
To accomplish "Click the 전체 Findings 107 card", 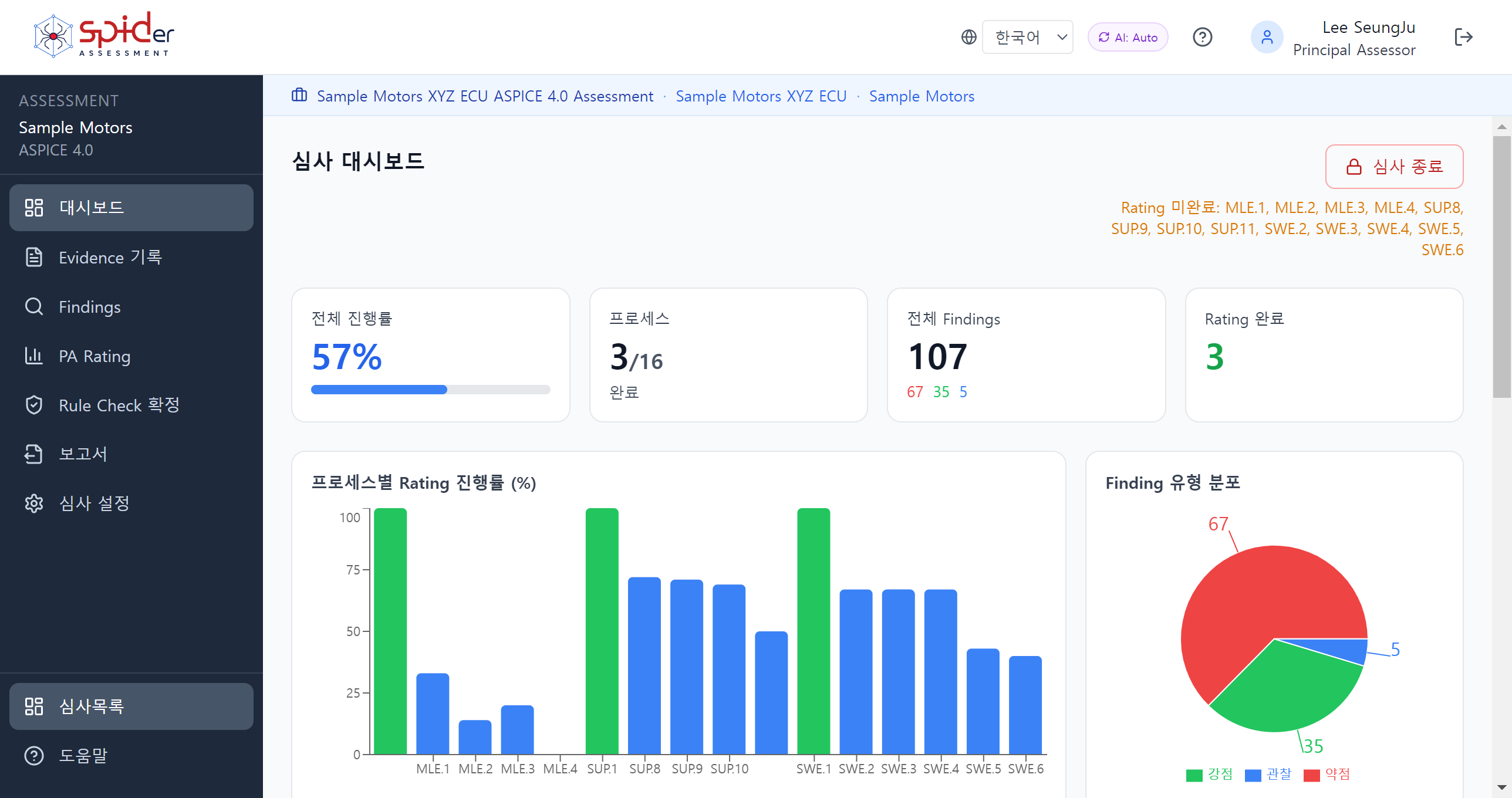I will click(x=1026, y=354).
